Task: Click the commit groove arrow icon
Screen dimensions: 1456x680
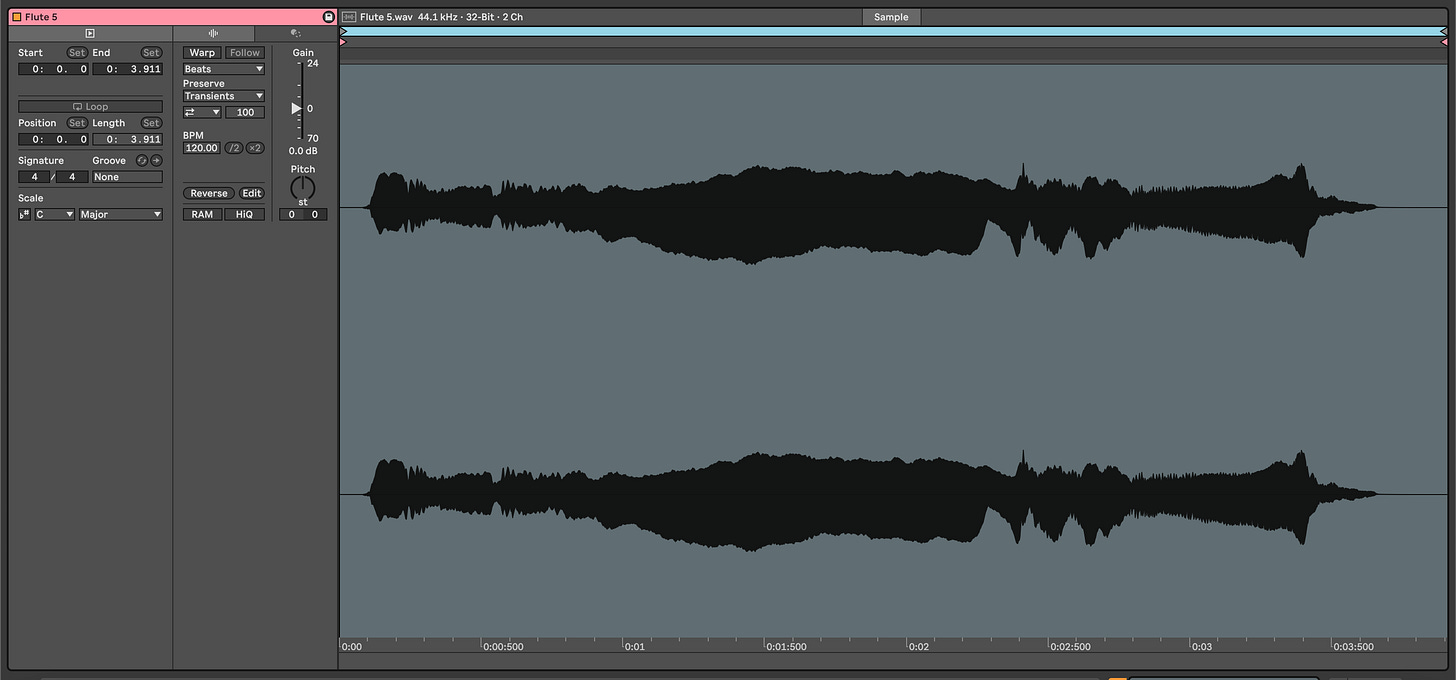Action: click(x=156, y=160)
